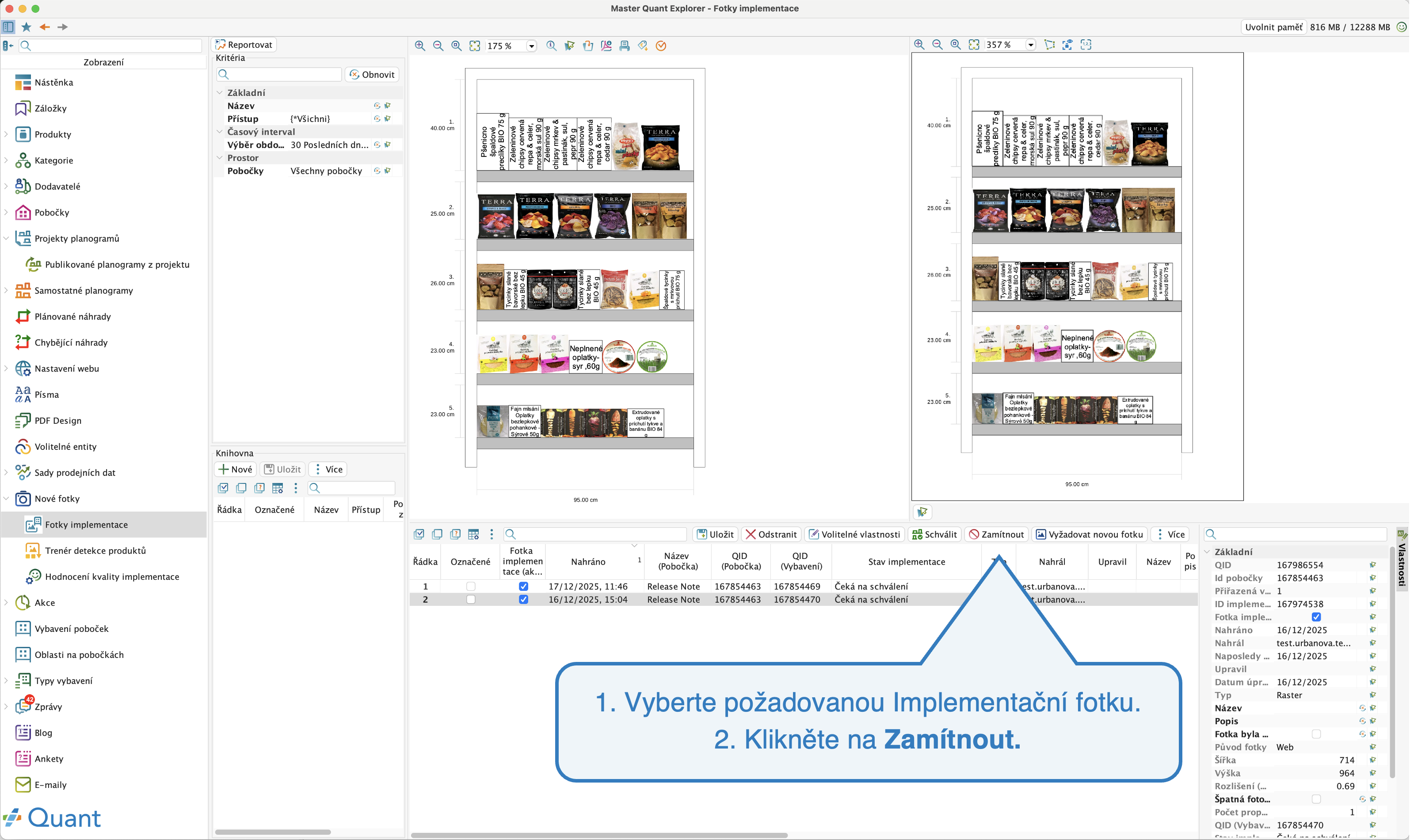The image size is (1410, 840).
Task: Go back with the orange left arrow
Action: coord(45,27)
